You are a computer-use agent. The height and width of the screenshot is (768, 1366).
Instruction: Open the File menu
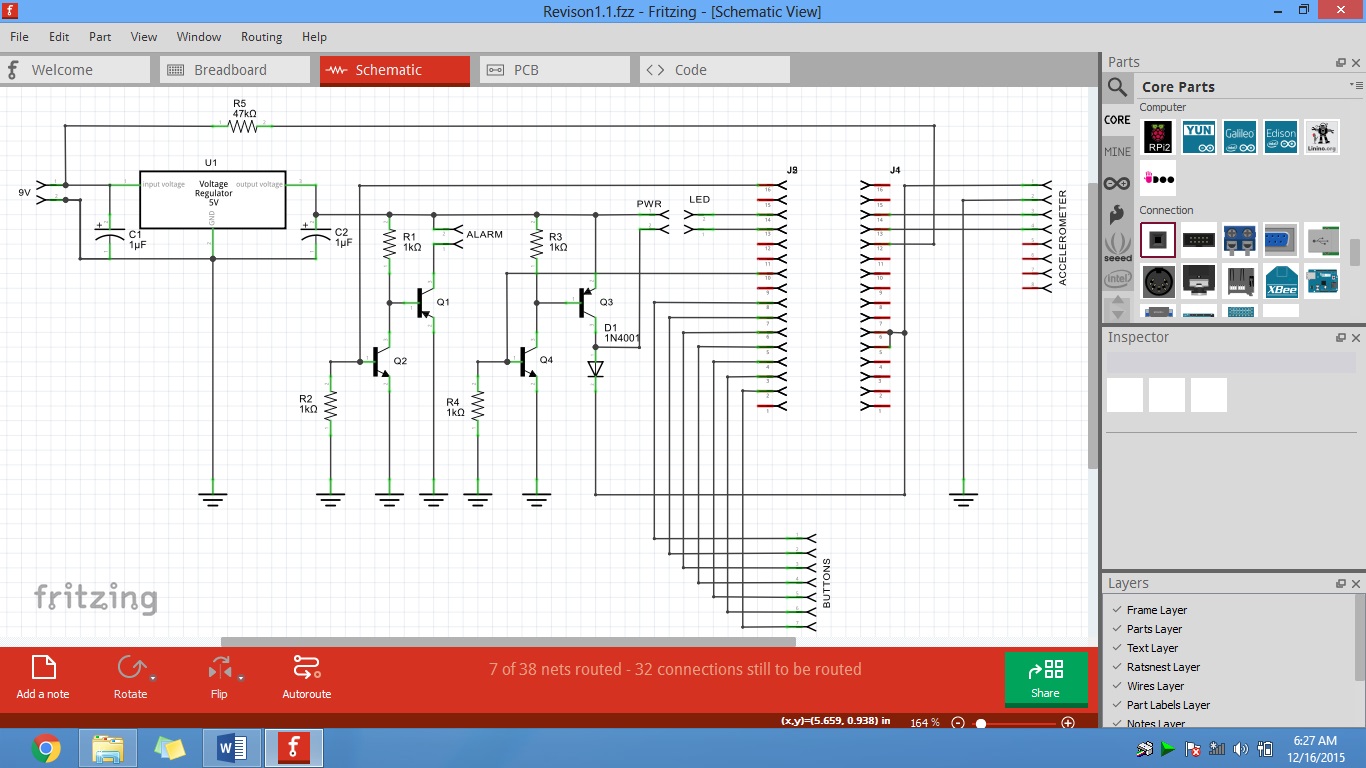pyautogui.click(x=19, y=37)
